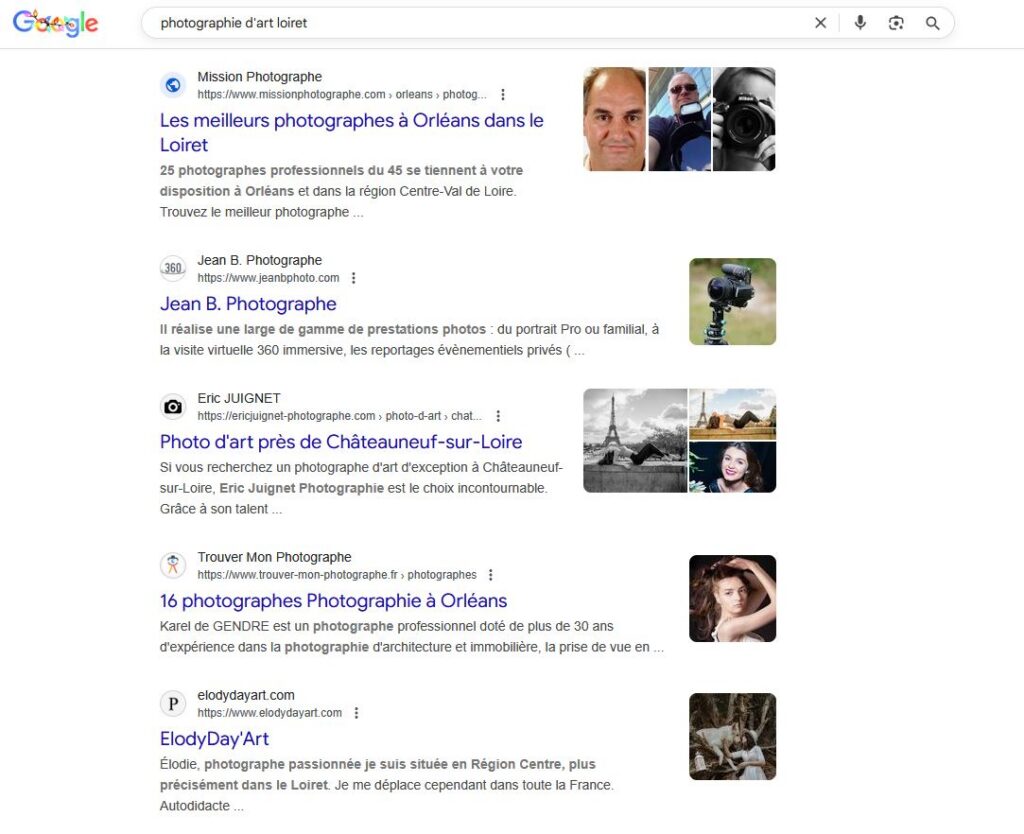Click "Mission Photographe" site name
This screenshot has width=1024, height=834.
260,77
